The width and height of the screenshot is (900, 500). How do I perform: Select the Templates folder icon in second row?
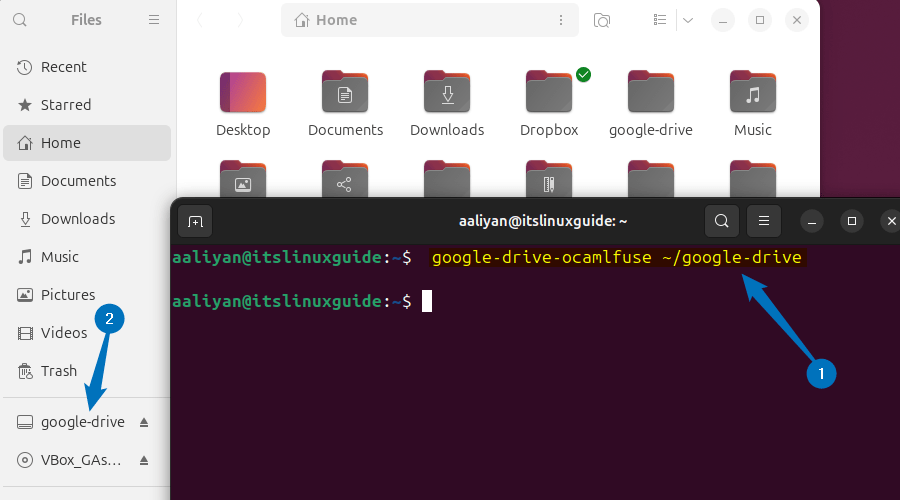pos(549,179)
